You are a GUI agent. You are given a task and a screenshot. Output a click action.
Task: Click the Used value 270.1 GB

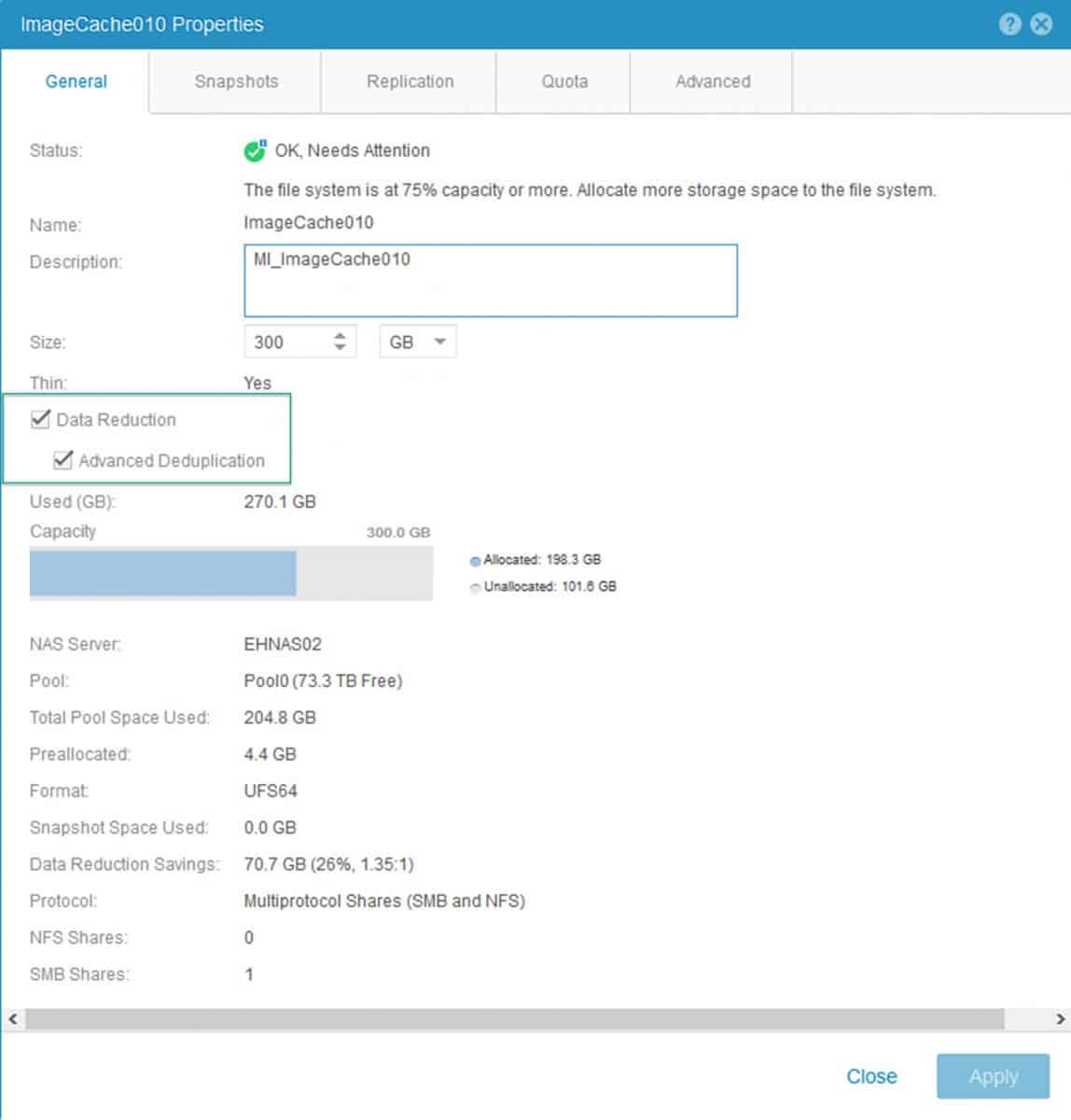pyautogui.click(x=280, y=502)
